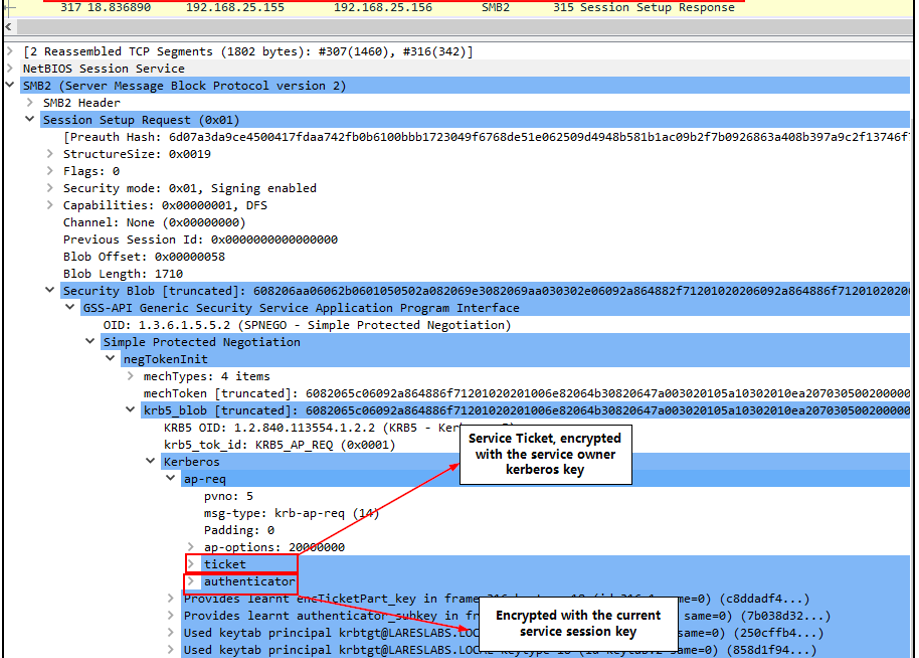This screenshot has width=919, height=658.
Task: Expand Security mode Signing enabled field
Action: point(50,188)
